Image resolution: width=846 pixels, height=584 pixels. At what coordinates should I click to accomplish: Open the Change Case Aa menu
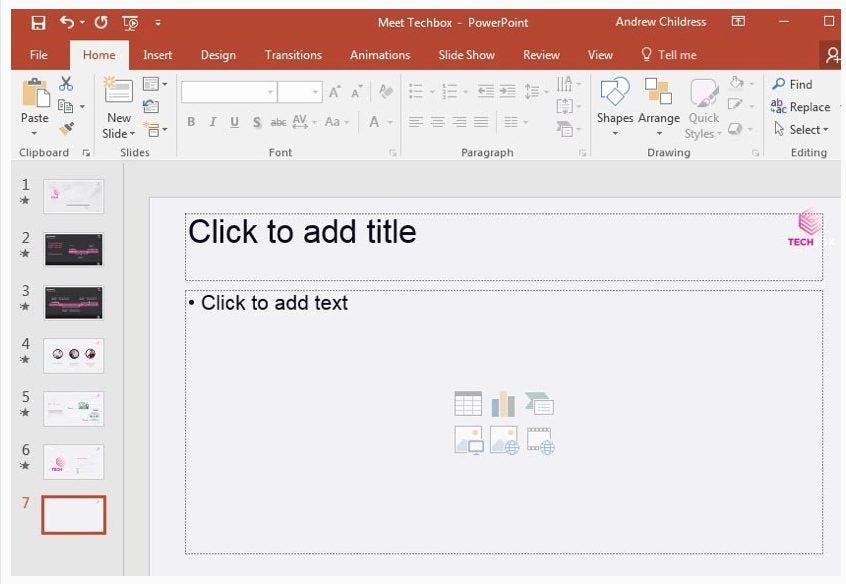[x=337, y=122]
